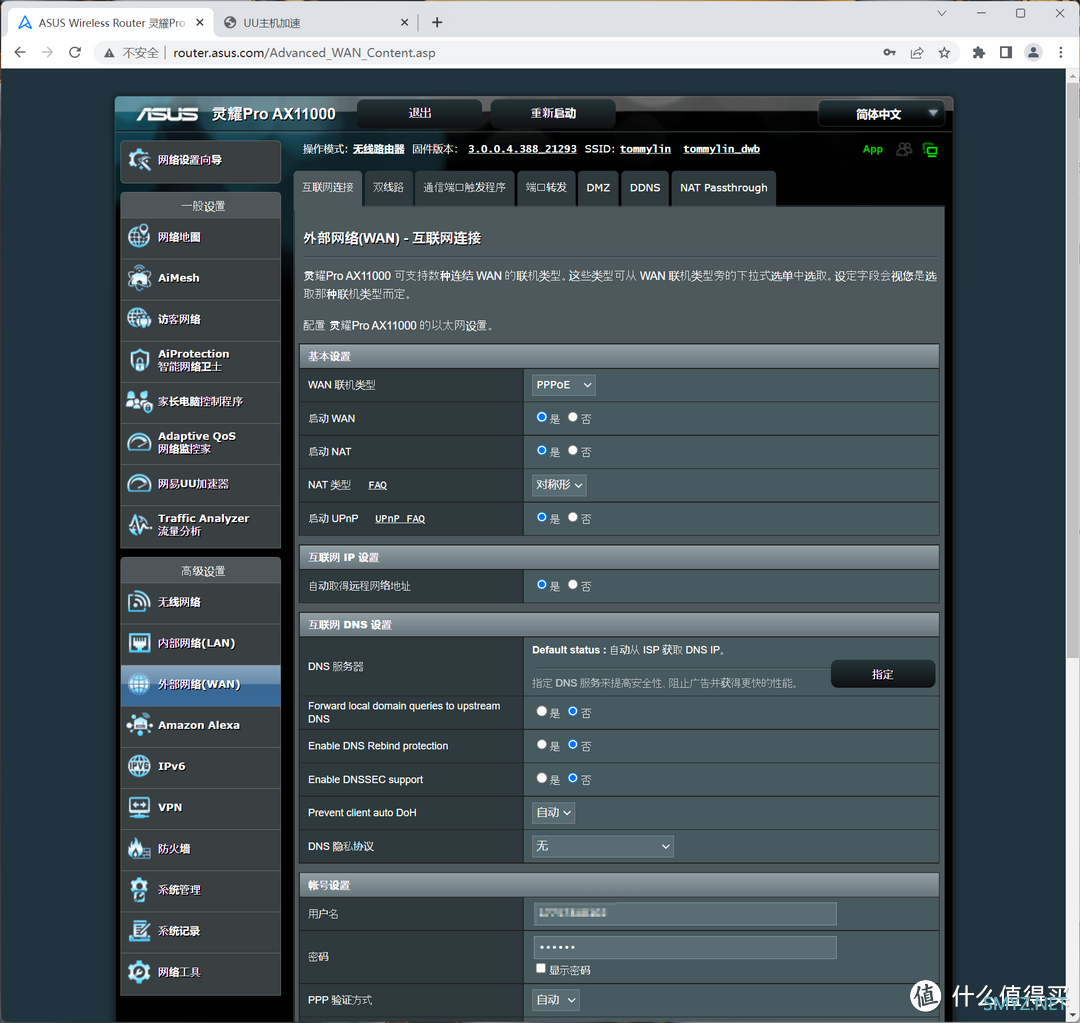The image size is (1080, 1023).
Task: Open the 简体中文 language dropdown
Action: [x=881, y=114]
